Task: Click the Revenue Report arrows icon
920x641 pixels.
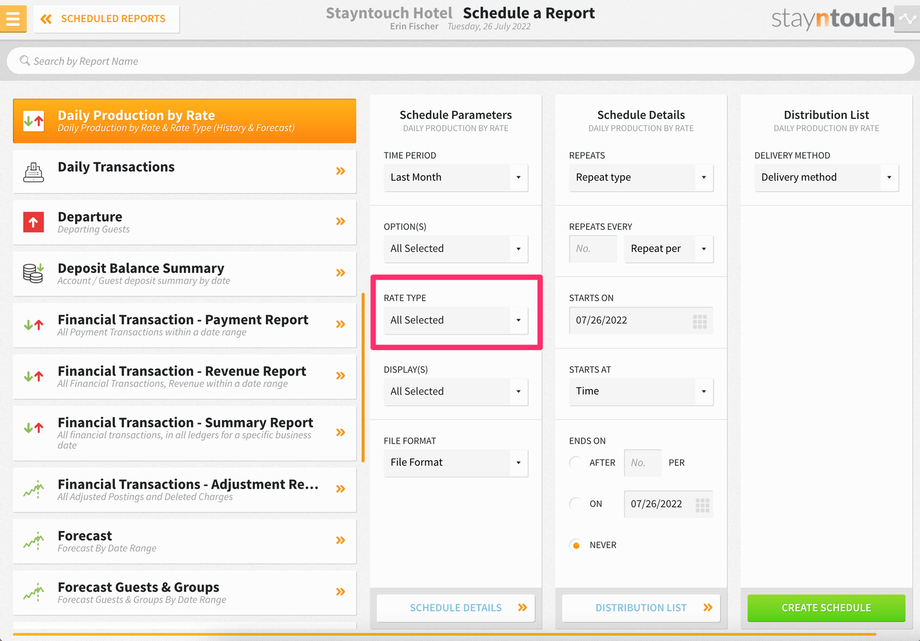Action: [33, 376]
